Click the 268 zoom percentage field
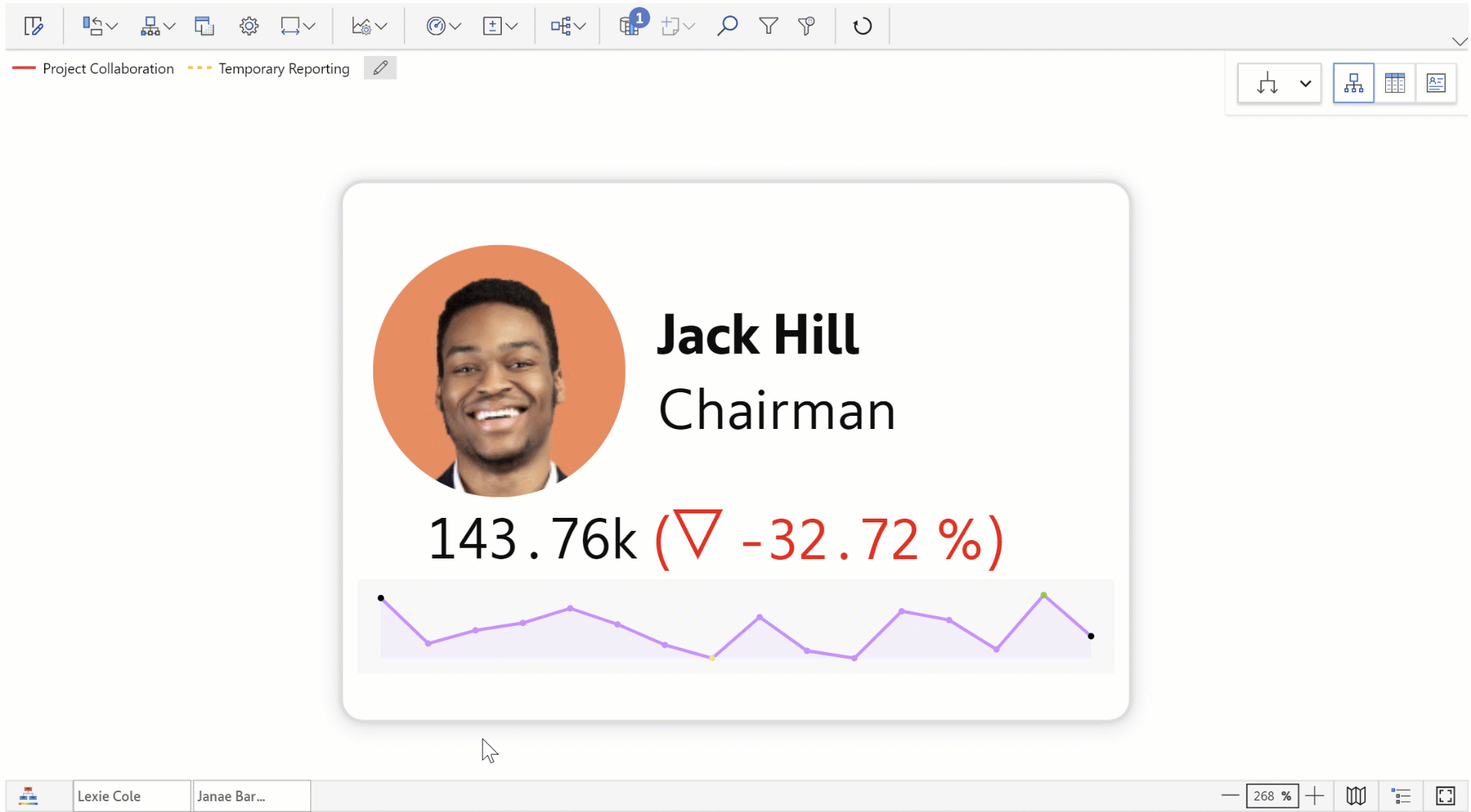The height and width of the screenshot is (812, 1471). (x=1272, y=796)
